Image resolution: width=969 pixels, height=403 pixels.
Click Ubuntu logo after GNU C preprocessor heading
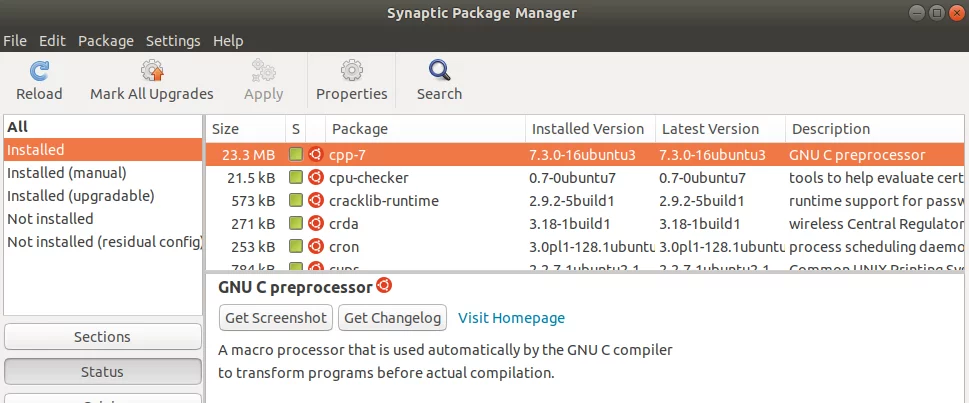click(x=384, y=286)
